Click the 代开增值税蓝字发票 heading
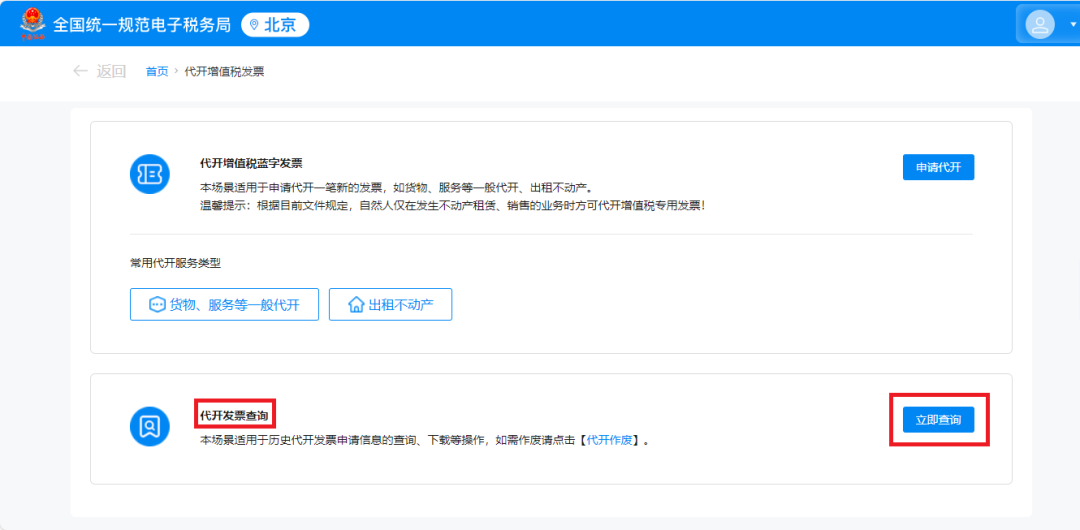 point(251,163)
